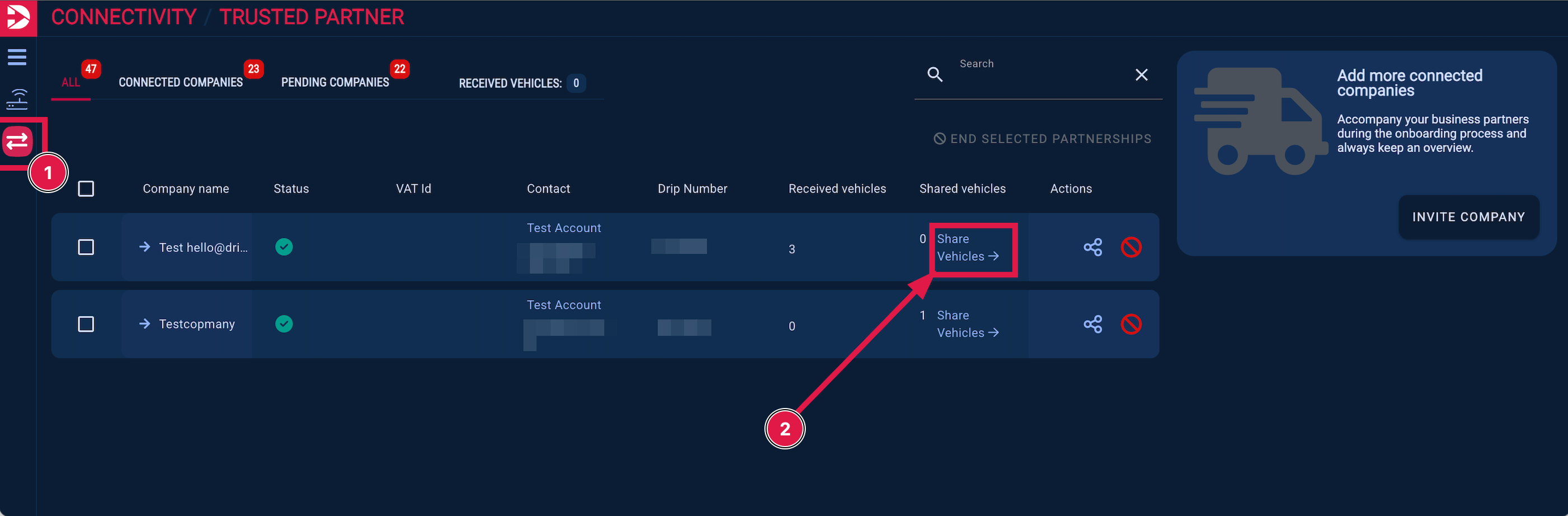Screen dimensions: 1568x516
Task: Open the connectivity router icon in sidebar
Action: [17, 98]
